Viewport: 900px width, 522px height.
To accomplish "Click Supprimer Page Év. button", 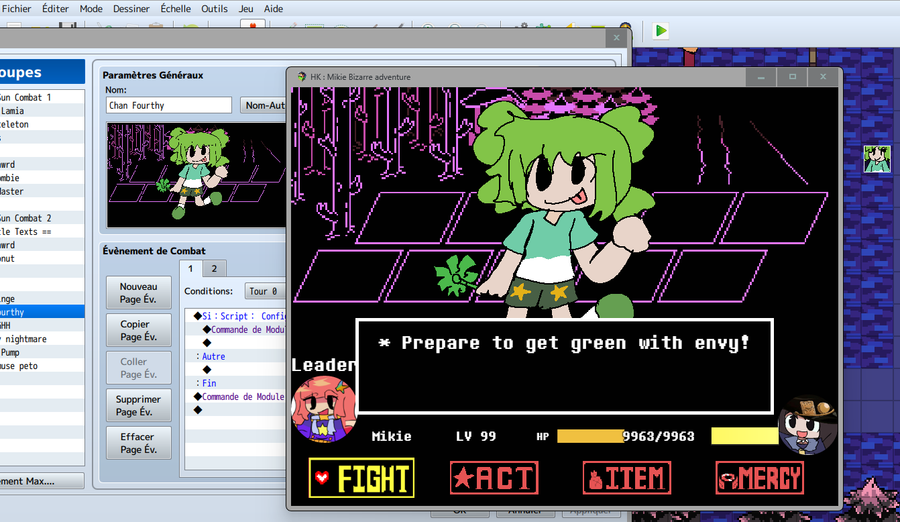I will (x=138, y=405).
